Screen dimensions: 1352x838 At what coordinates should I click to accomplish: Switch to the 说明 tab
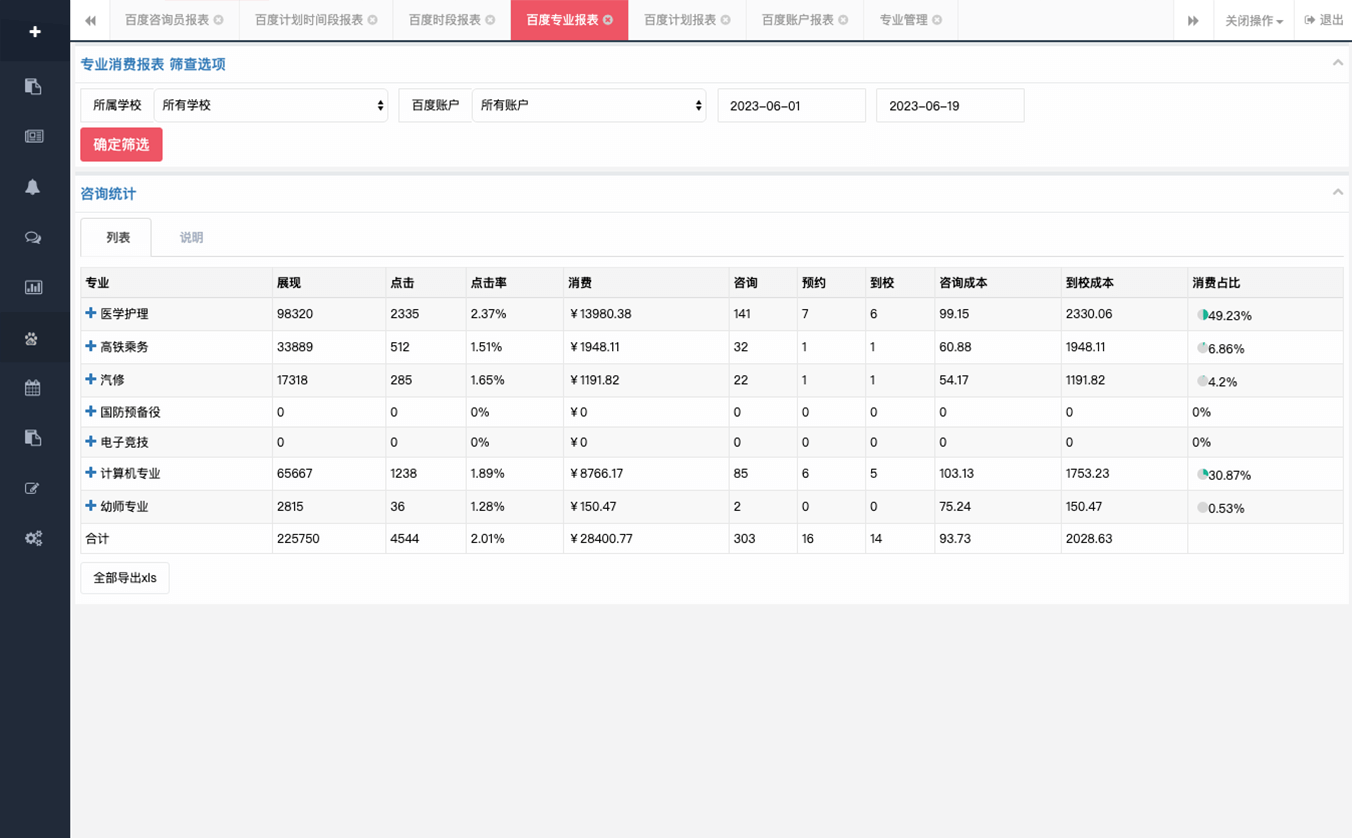tap(191, 238)
